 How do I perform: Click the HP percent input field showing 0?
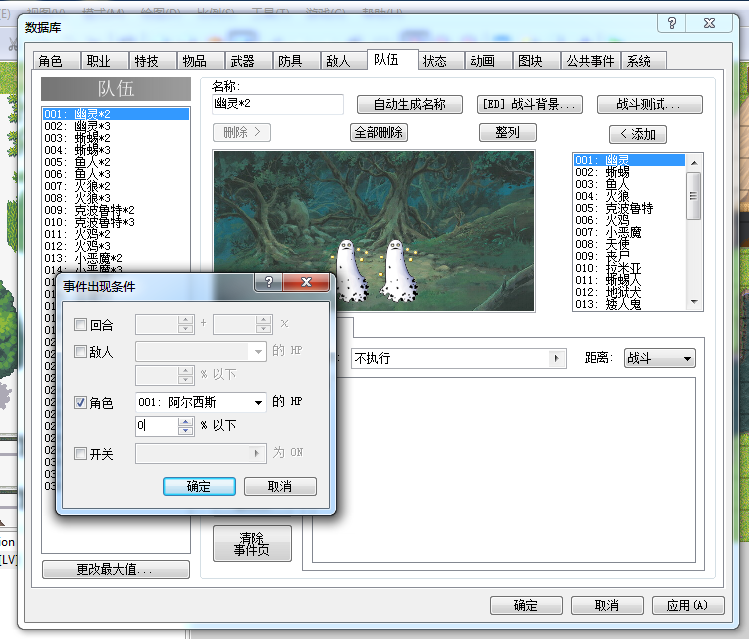[157, 426]
